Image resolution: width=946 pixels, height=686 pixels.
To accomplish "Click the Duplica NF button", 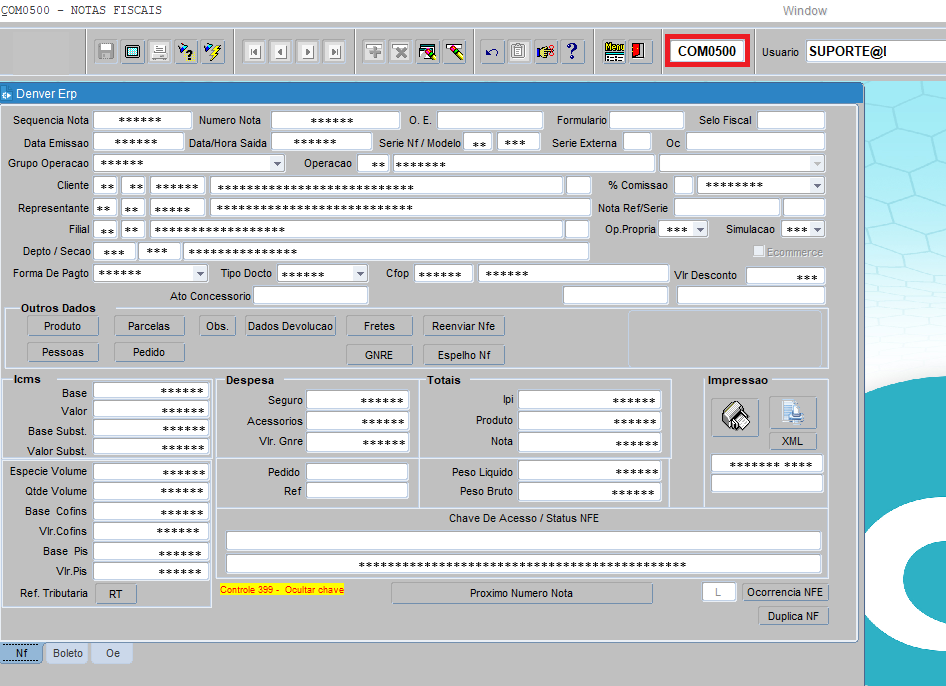I will click(x=793, y=616).
